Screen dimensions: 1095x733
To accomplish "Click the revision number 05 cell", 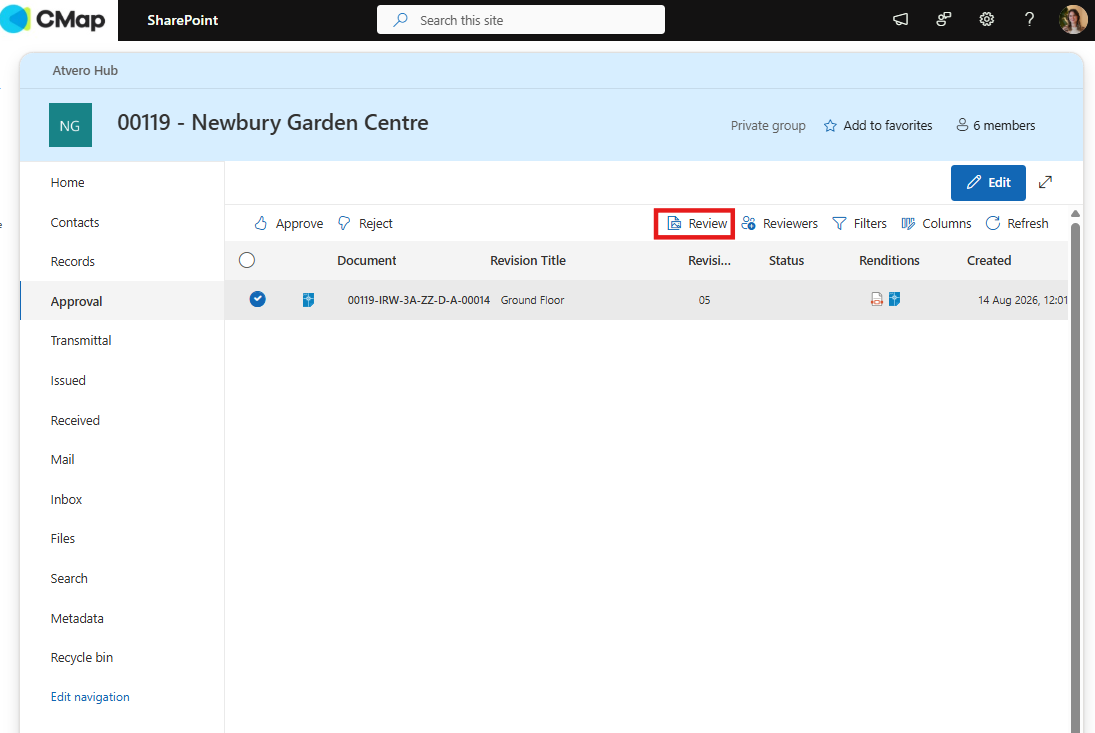I will pos(705,300).
